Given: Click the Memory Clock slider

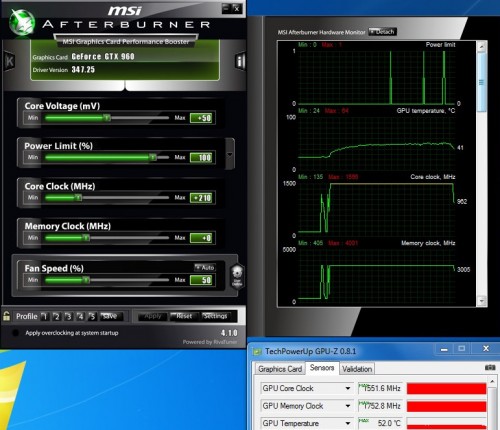Looking at the screenshot, I should click(x=107, y=238).
